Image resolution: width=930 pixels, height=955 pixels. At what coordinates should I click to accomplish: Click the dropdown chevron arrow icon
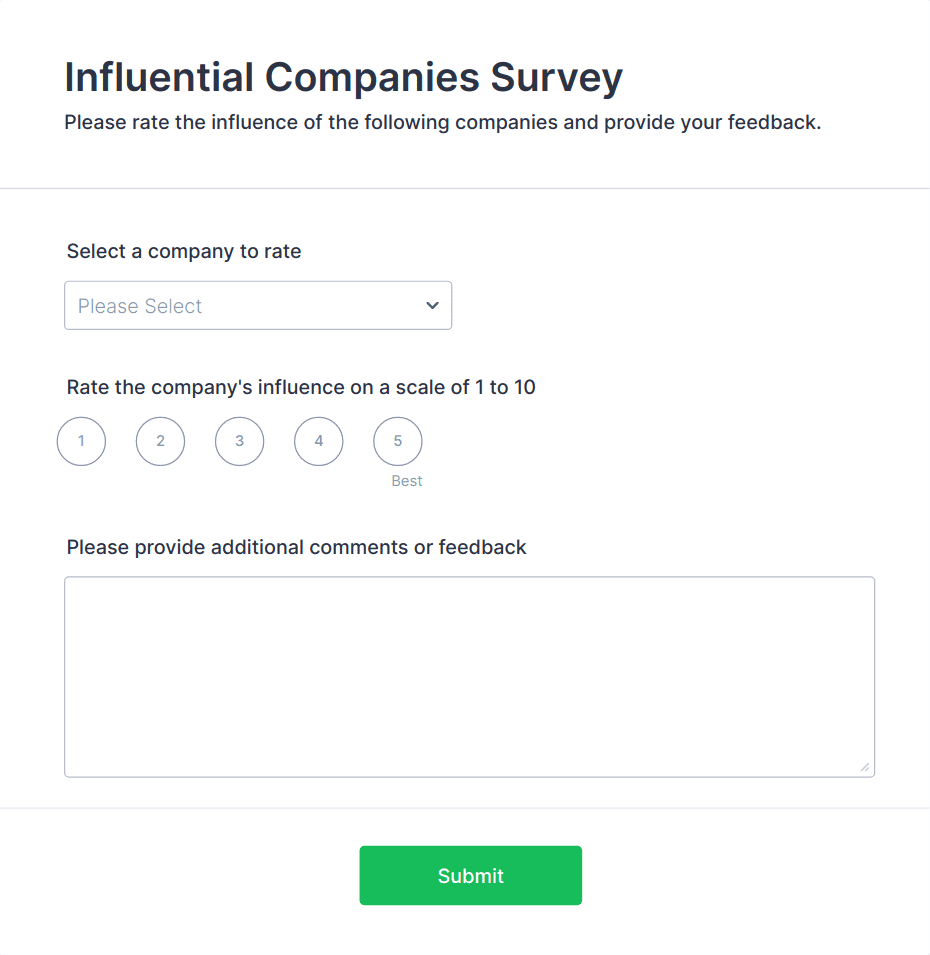[x=432, y=306]
